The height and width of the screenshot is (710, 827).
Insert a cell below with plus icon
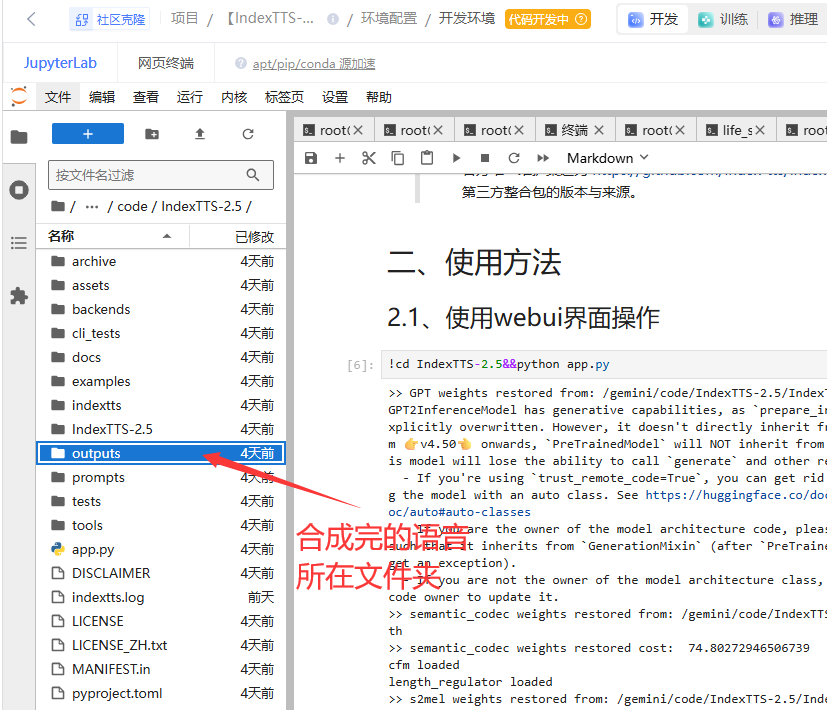click(340, 158)
